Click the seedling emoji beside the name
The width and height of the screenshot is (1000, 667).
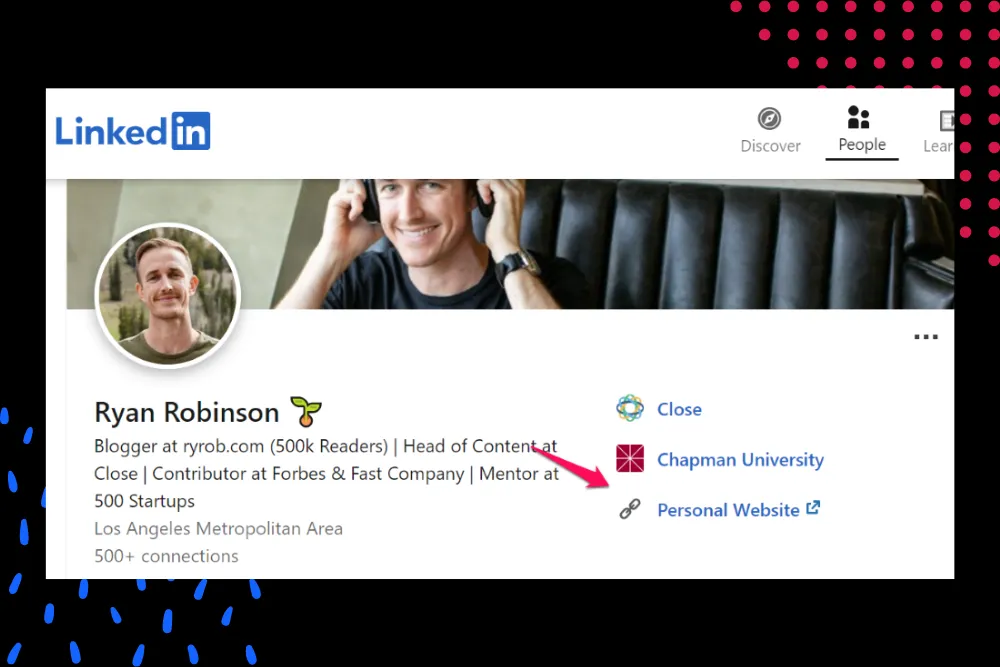pos(306,411)
